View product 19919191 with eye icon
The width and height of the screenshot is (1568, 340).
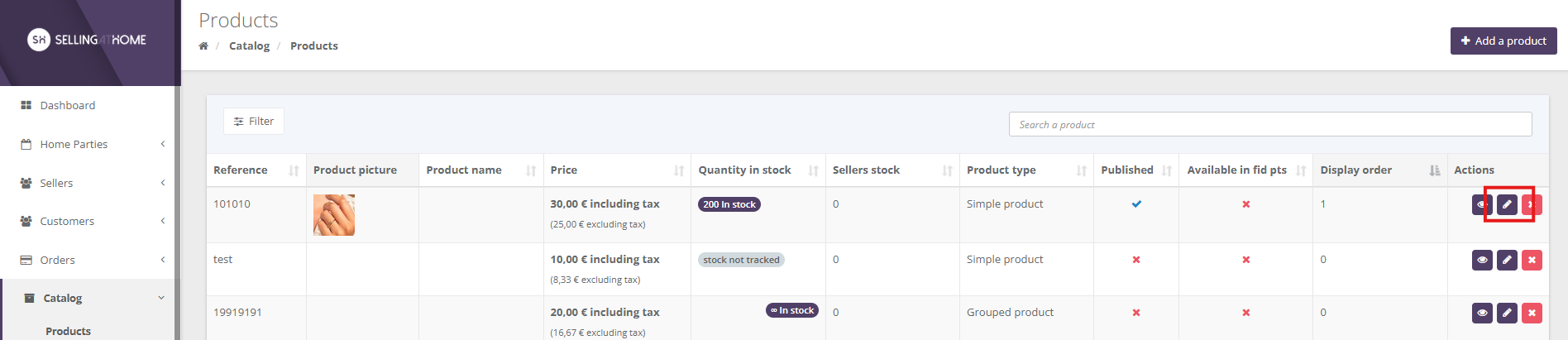pyautogui.click(x=1482, y=313)
